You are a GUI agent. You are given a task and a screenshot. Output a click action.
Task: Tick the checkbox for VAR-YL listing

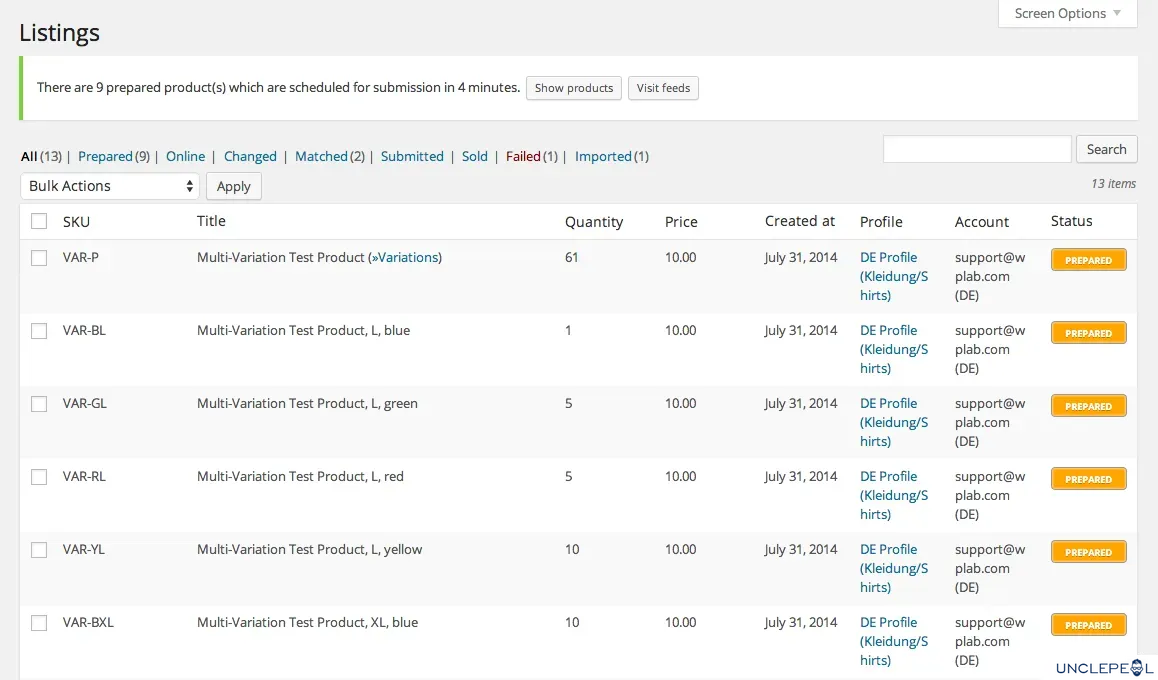click(39, 550)
